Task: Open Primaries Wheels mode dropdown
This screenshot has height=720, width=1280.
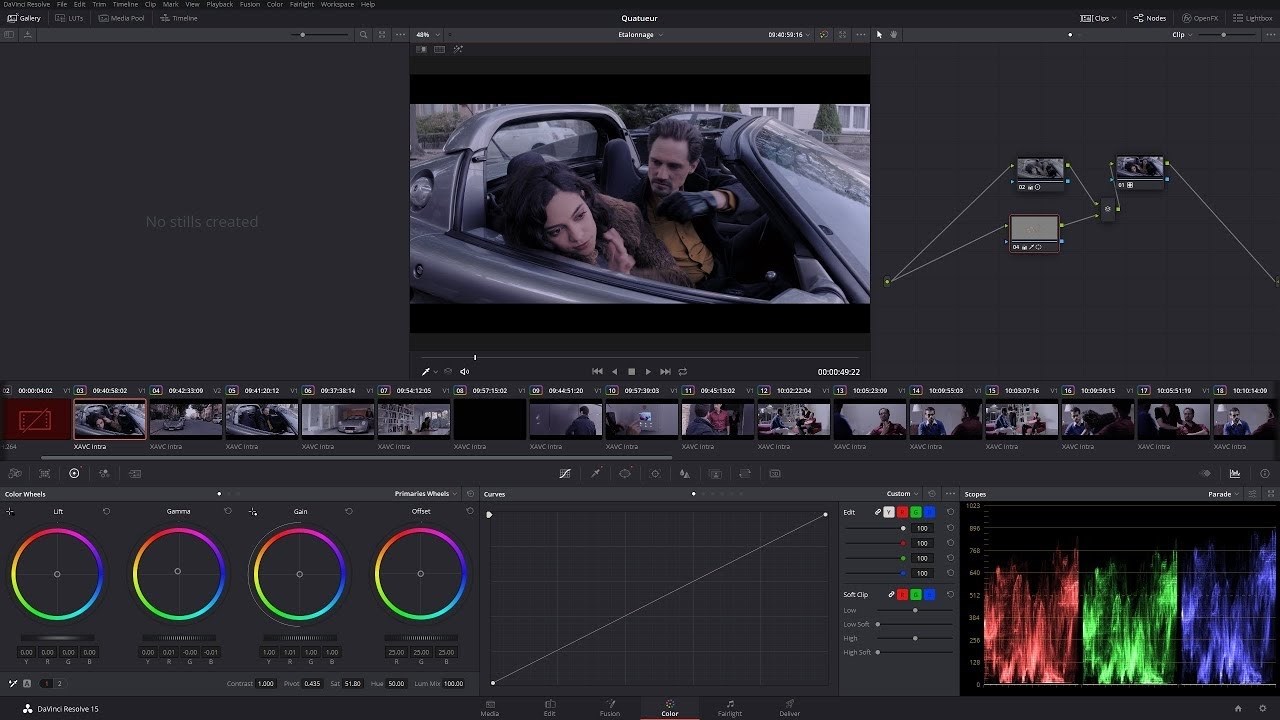Action: tap(426, 494)
